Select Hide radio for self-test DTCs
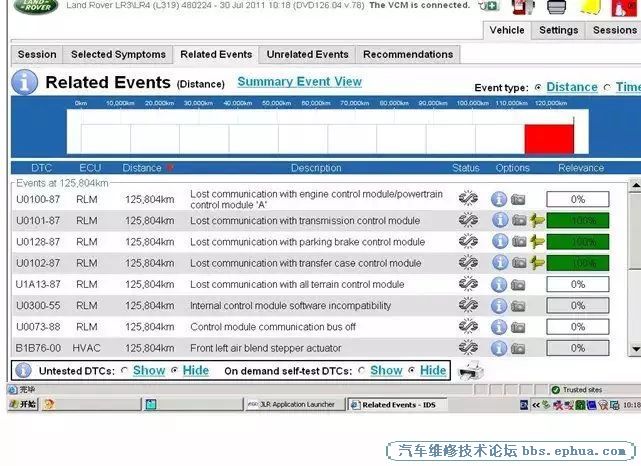The width and height of the screenshot is (641, 466). pyautogui.click(x=412, y=370)
